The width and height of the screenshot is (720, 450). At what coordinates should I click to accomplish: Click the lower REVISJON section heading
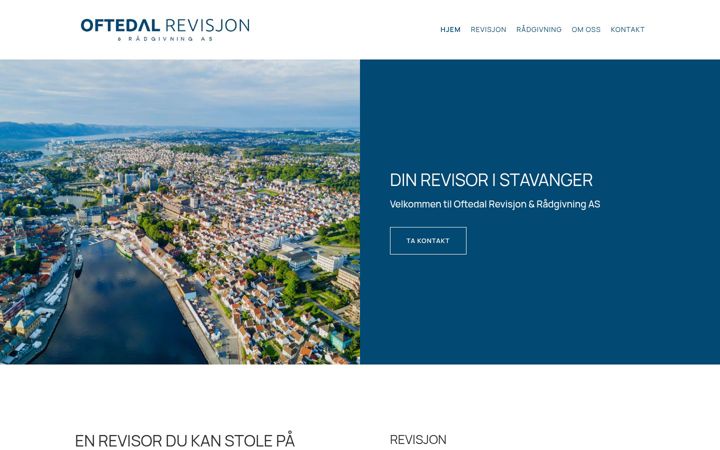point(418,440)
